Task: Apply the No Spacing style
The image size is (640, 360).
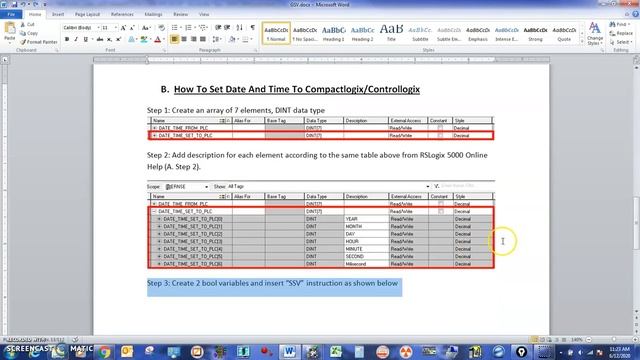Action: pyautogui.click(x=305, y=33)
